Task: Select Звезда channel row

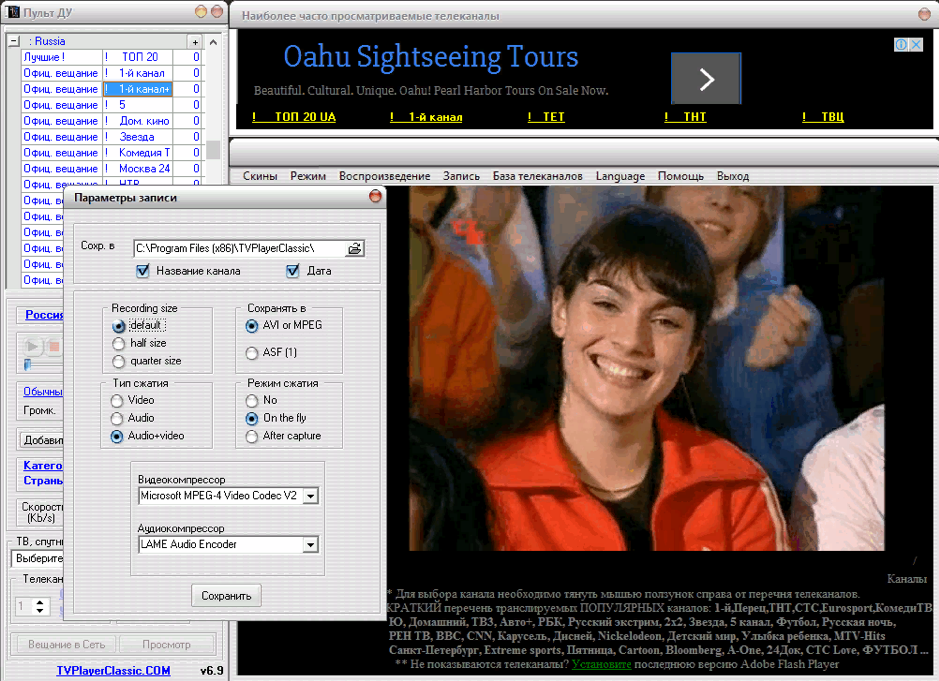Action: coord(111,137)
